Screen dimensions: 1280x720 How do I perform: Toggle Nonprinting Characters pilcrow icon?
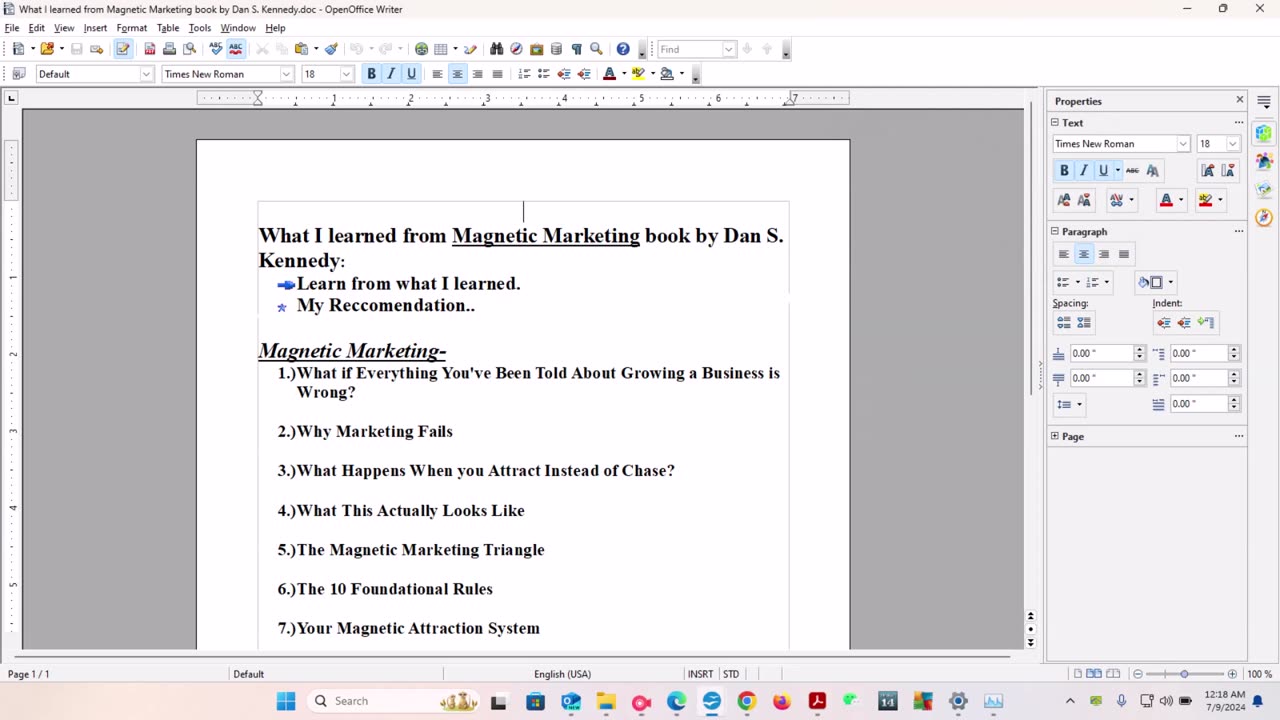[576, 48]
